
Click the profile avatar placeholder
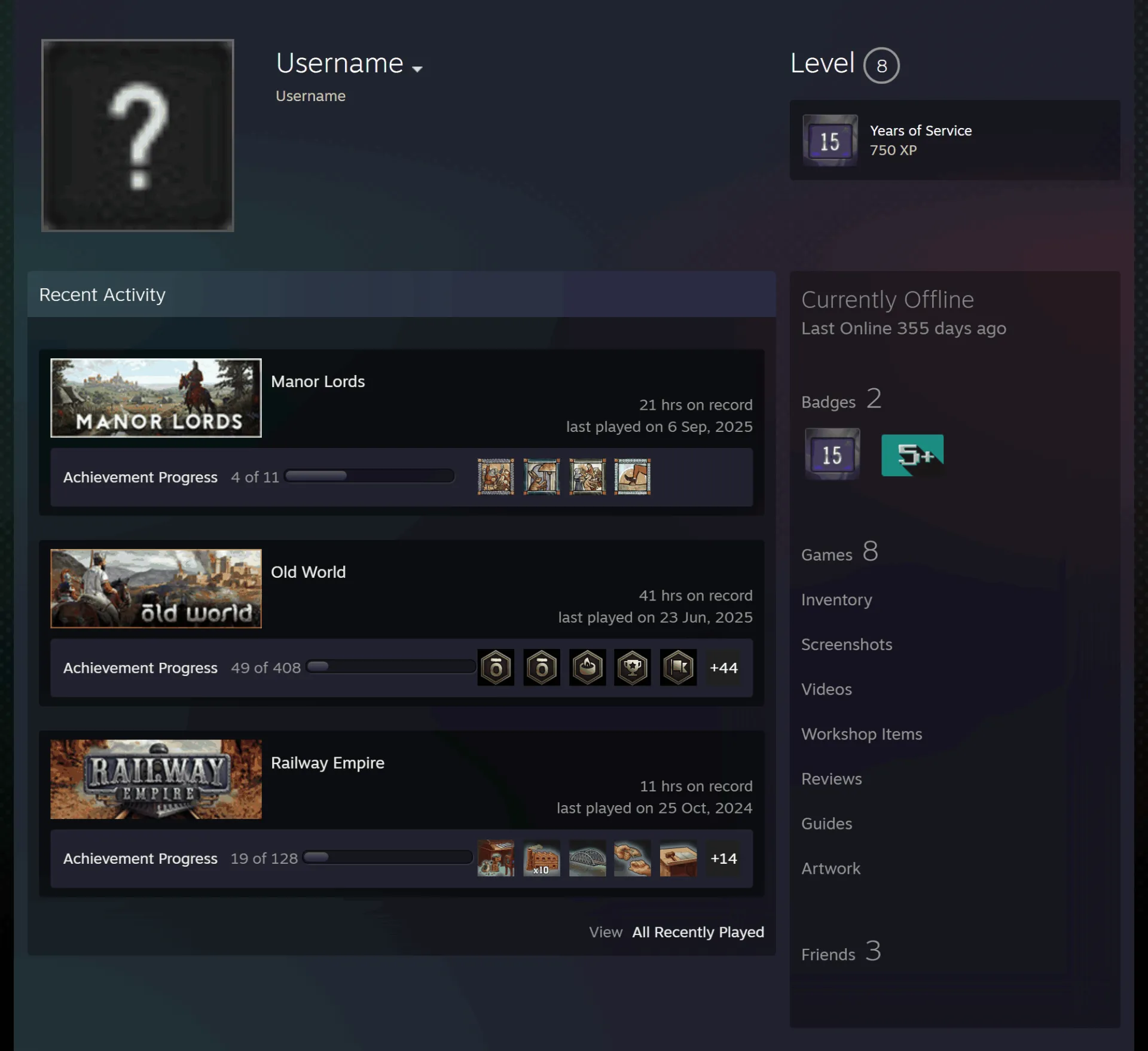tap(138, 135)
